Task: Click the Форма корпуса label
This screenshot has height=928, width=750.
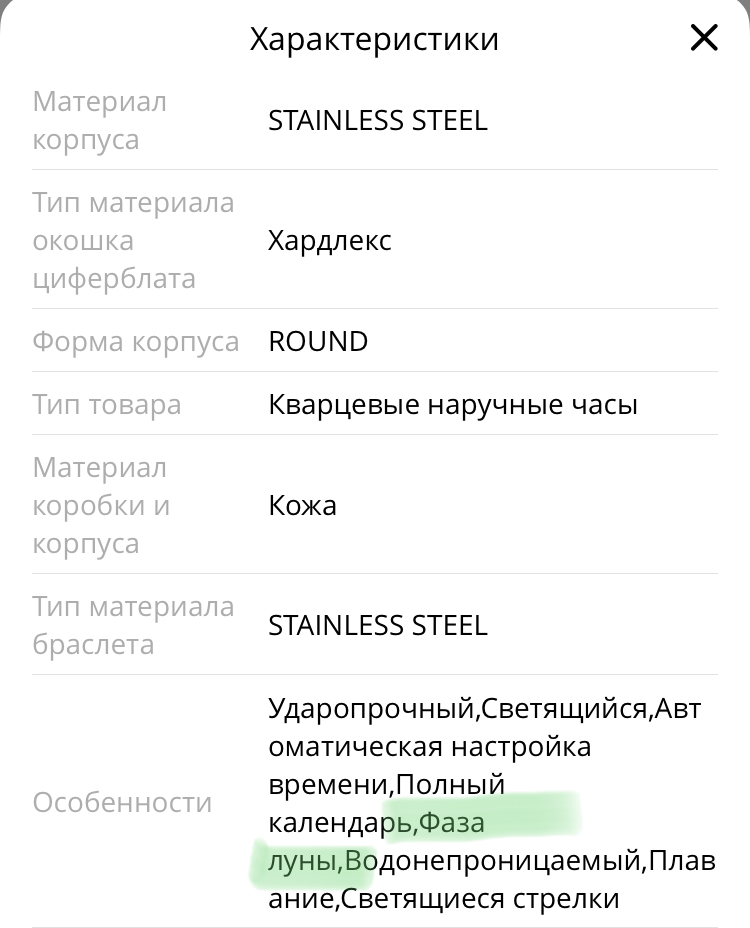Action: (136, 341)
